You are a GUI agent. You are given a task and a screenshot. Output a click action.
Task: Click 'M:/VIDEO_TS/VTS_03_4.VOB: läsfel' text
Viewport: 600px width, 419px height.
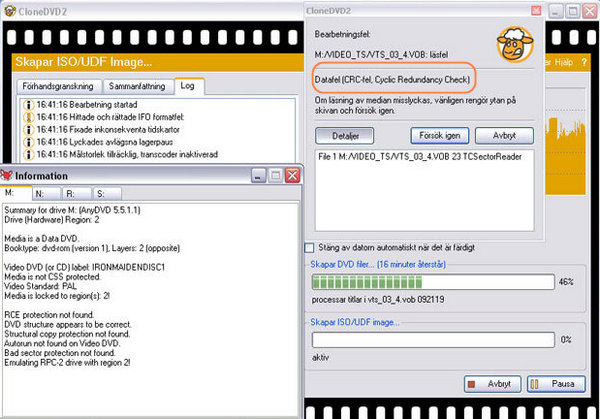tap(381, 55)
